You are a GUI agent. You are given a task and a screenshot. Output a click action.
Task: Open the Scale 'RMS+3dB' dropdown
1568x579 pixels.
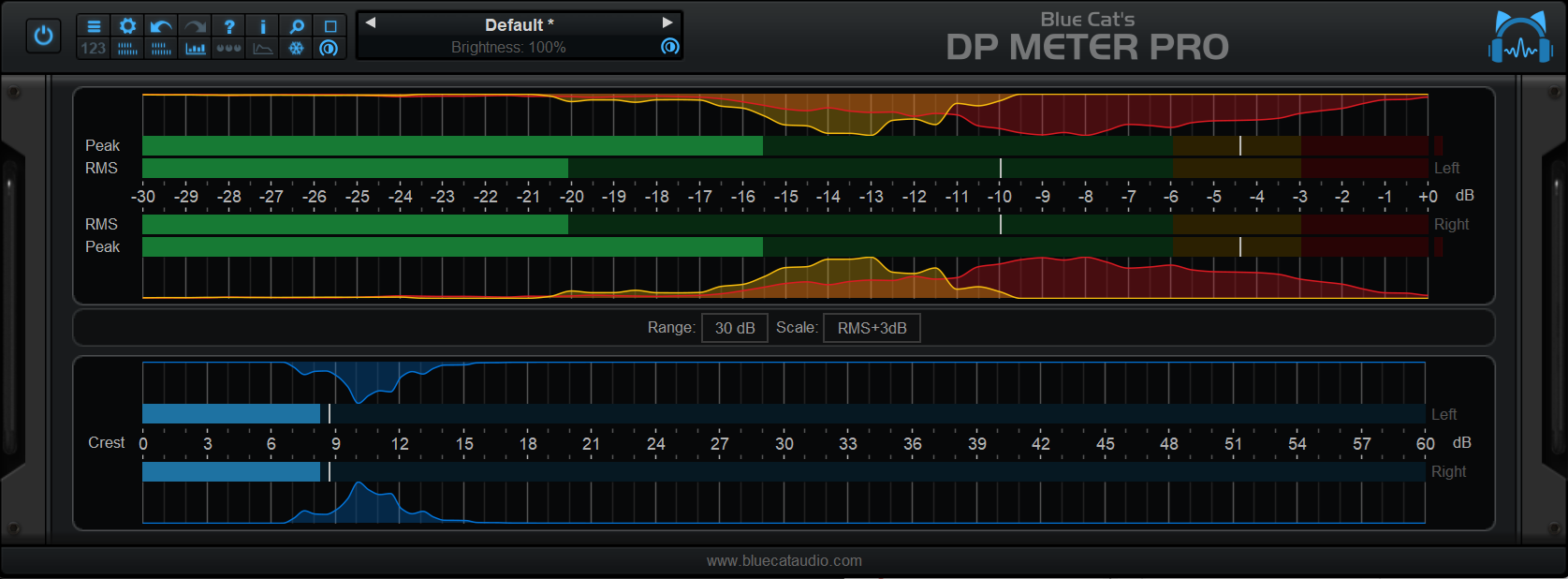click(x=872, y=328)
